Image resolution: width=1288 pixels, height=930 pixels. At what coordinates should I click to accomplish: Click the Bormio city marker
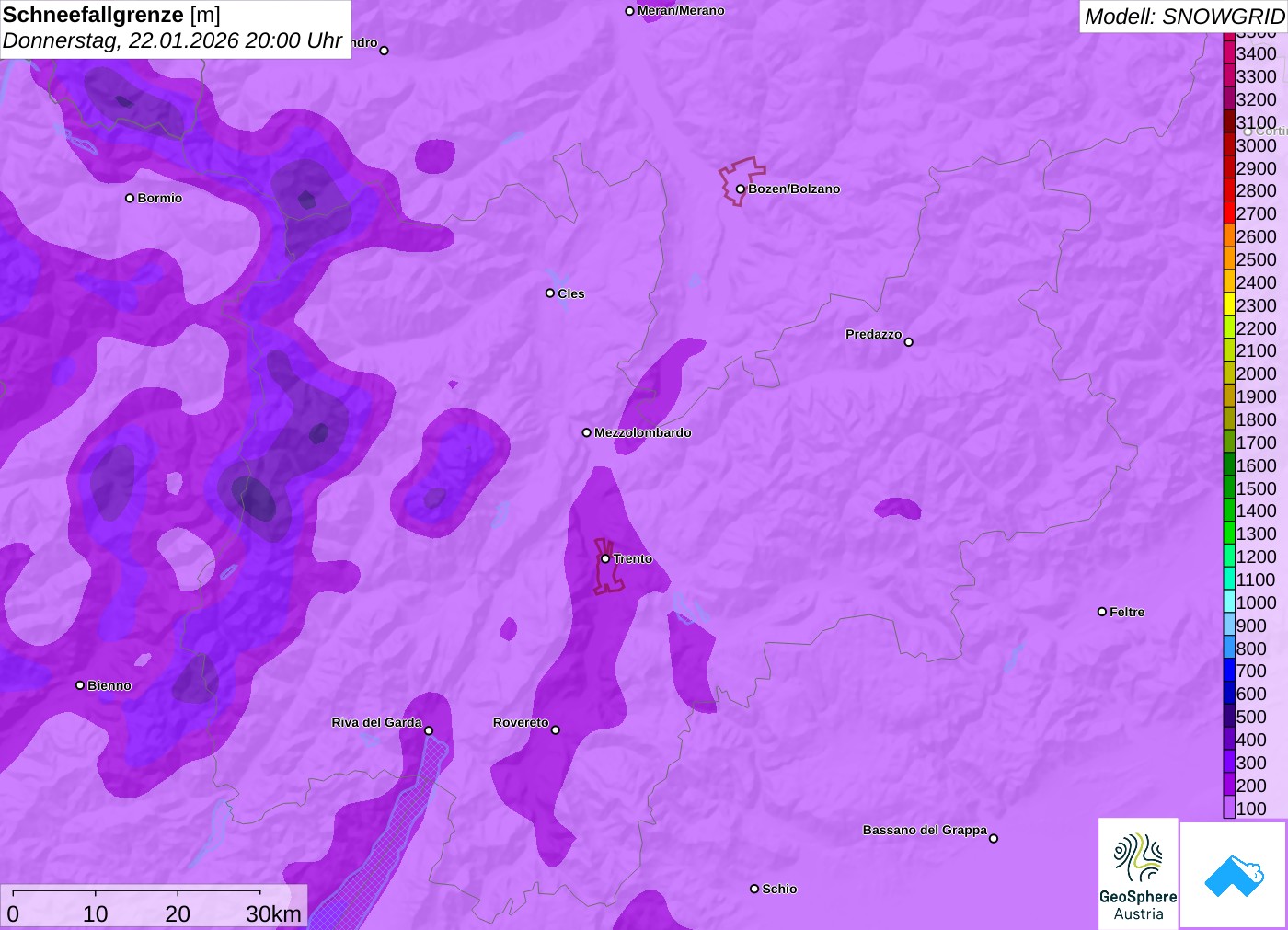click(x=130, y=198)
